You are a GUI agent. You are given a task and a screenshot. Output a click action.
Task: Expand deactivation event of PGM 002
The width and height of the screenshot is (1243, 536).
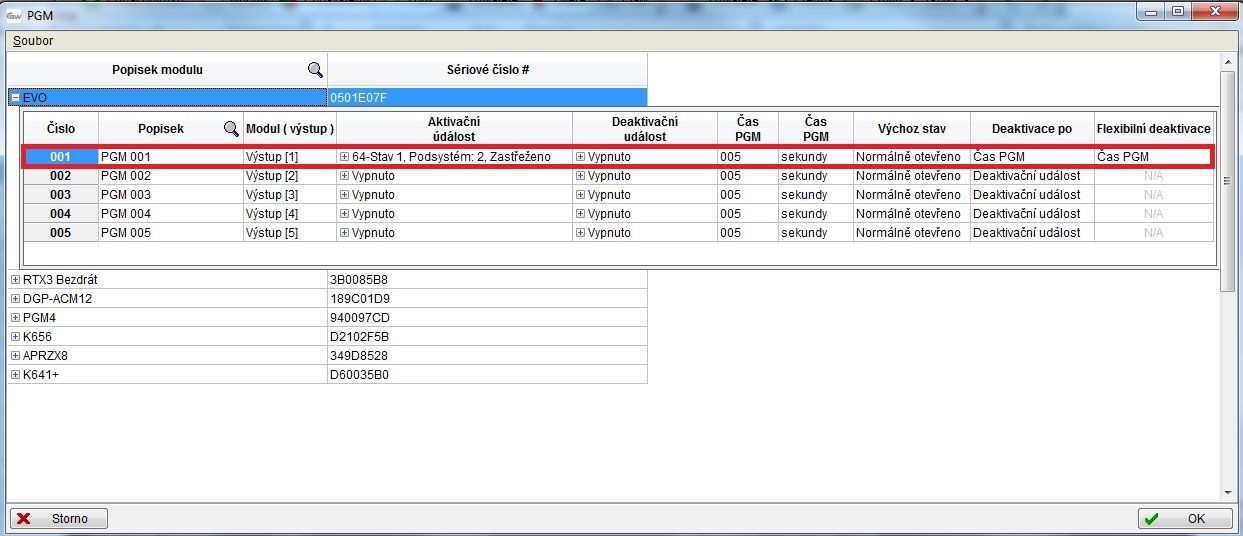[580, 176]
